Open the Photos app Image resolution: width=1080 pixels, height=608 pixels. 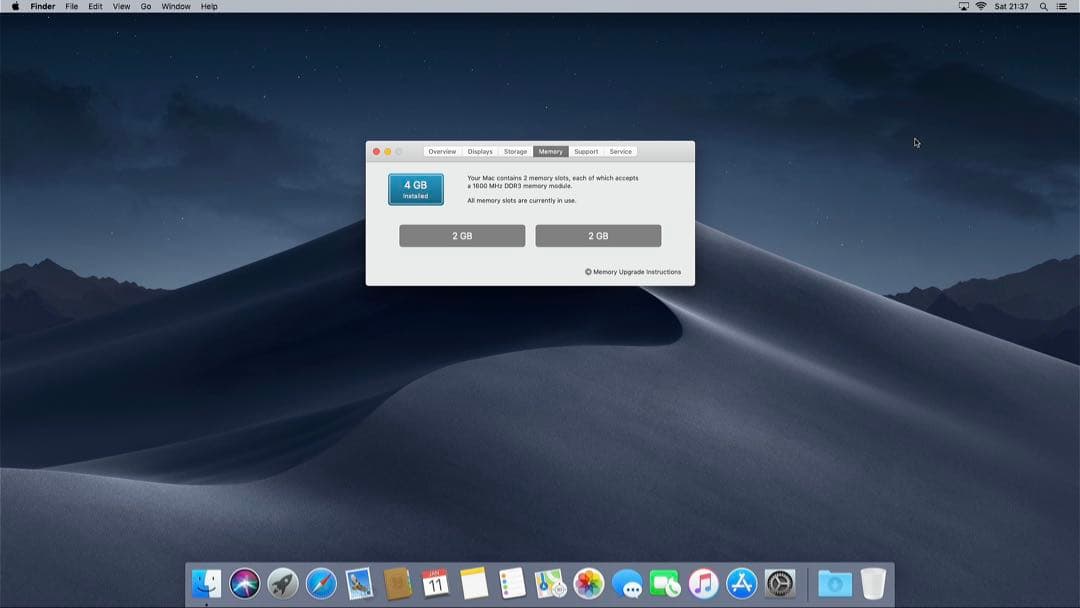coord(587,583)
